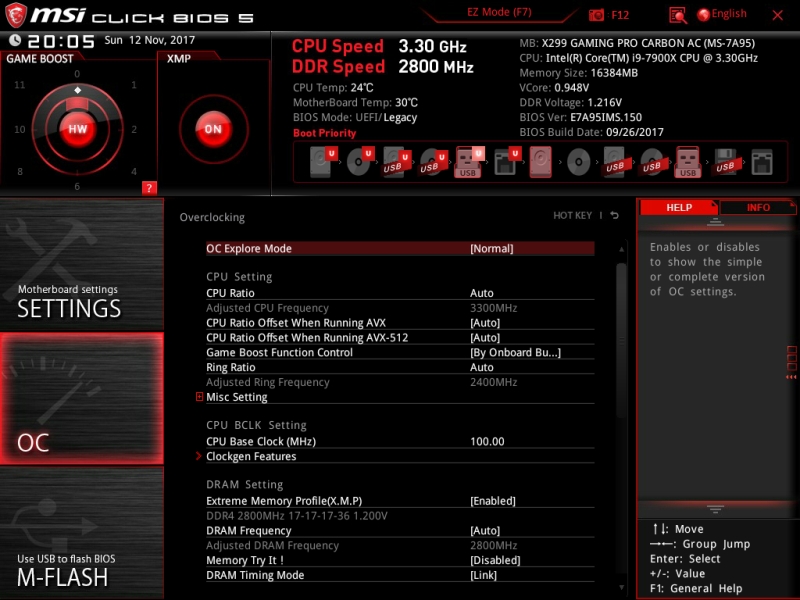
Task: Switch to EZ Mode (F7)
Action: pos(499,12)
